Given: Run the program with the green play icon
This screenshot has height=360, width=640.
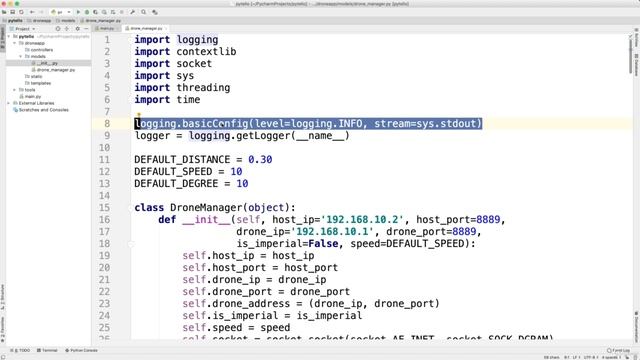Looking at the screenshot, I should coord(78,12).
